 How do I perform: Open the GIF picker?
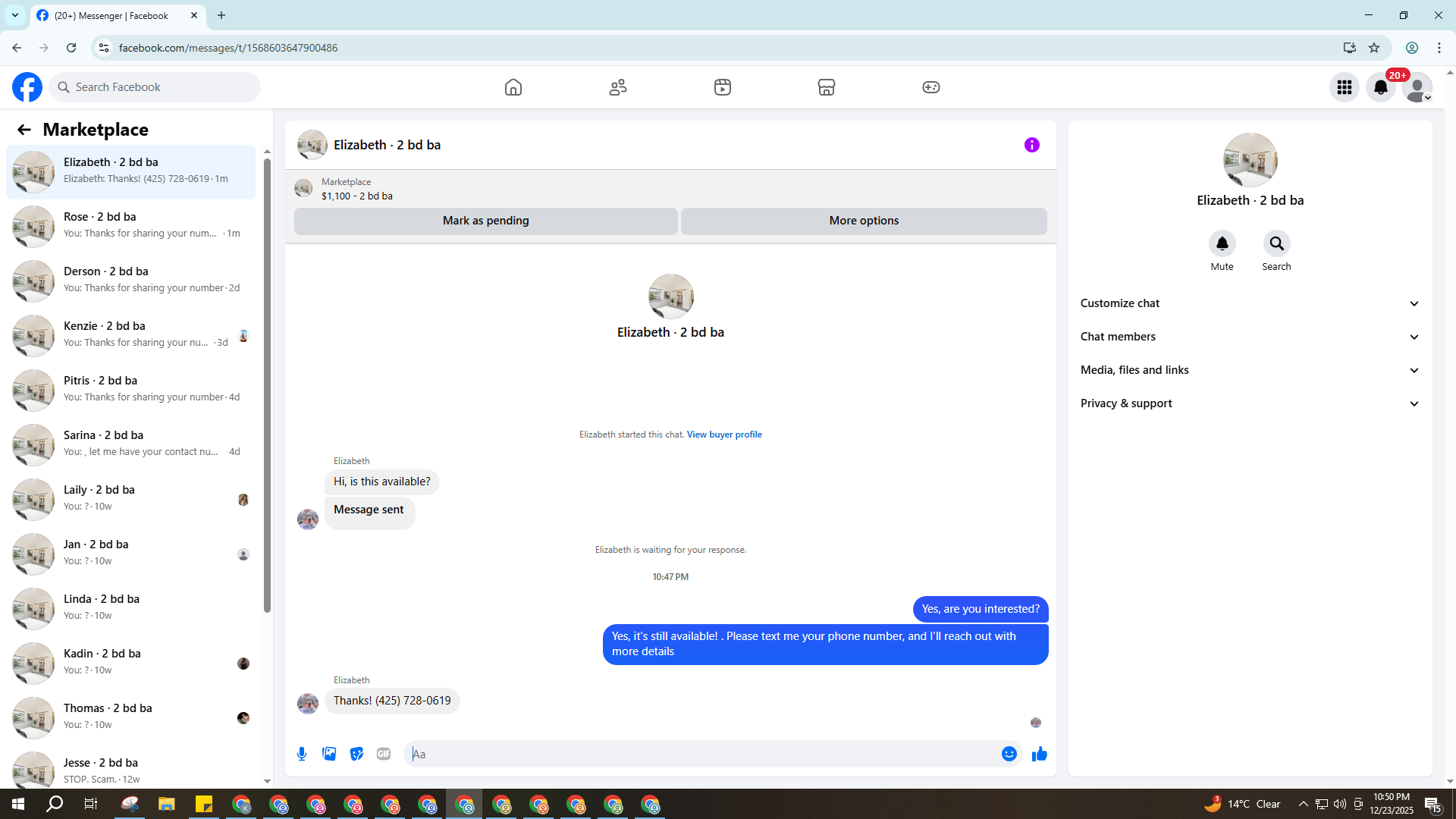(384, 754)
